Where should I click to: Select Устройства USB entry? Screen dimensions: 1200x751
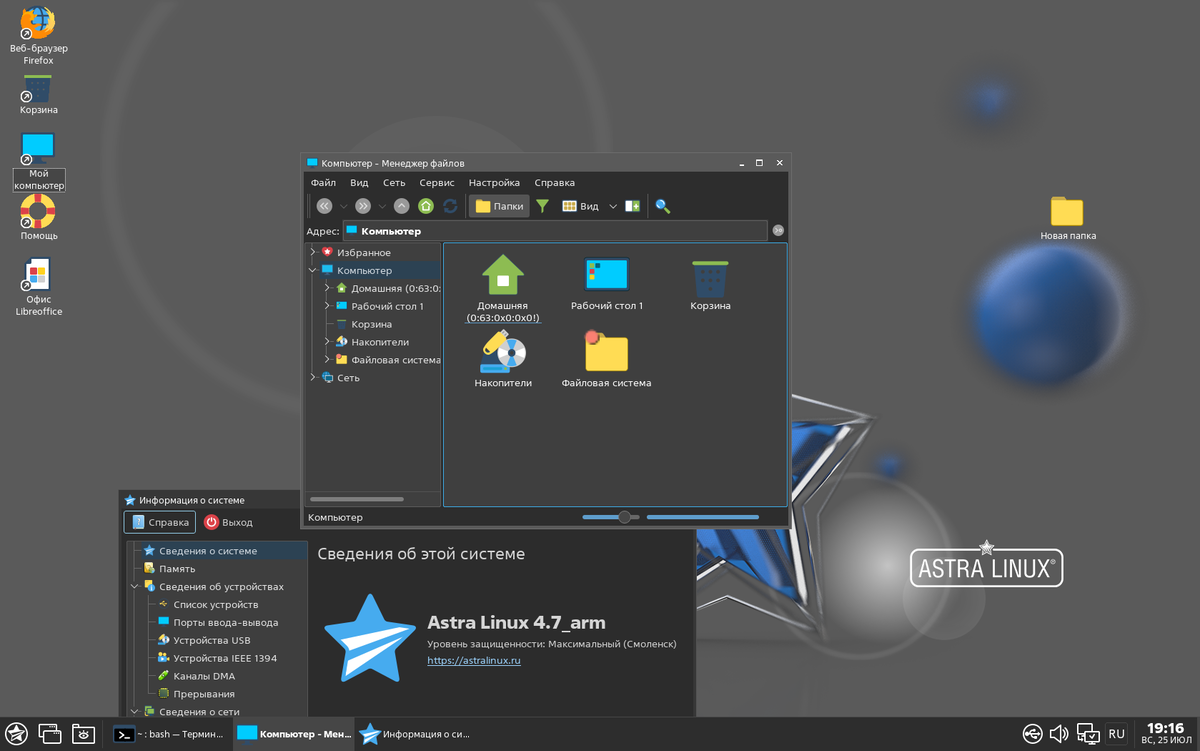(211, 641)
